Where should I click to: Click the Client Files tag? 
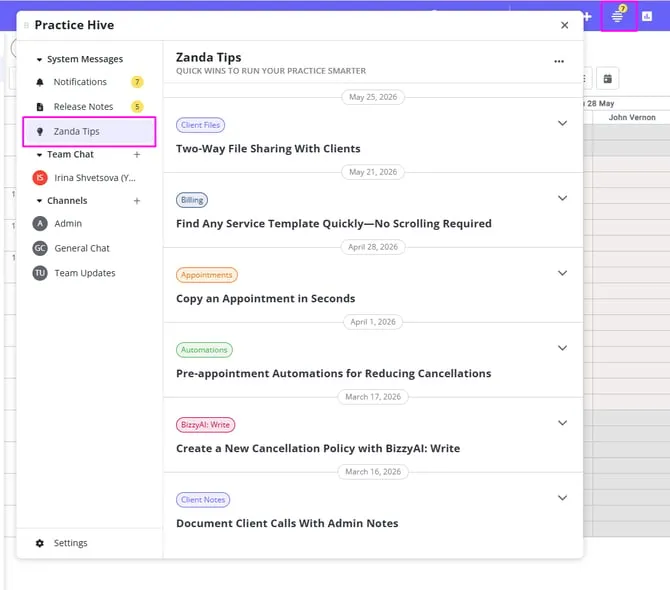(x=200, y=125)
